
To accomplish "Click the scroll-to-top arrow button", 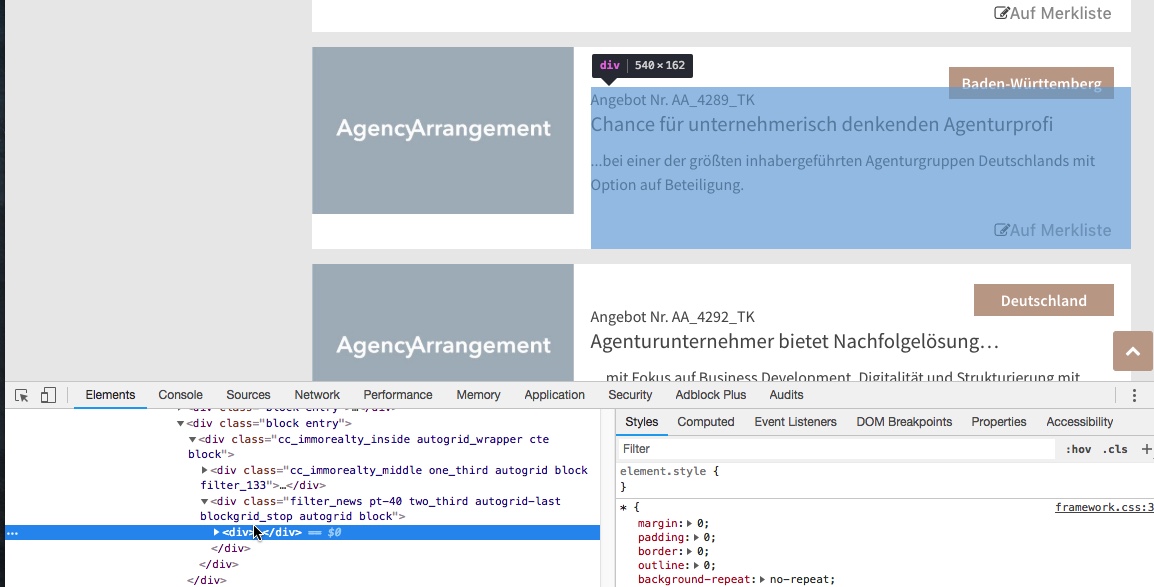I will [1132, 352].
